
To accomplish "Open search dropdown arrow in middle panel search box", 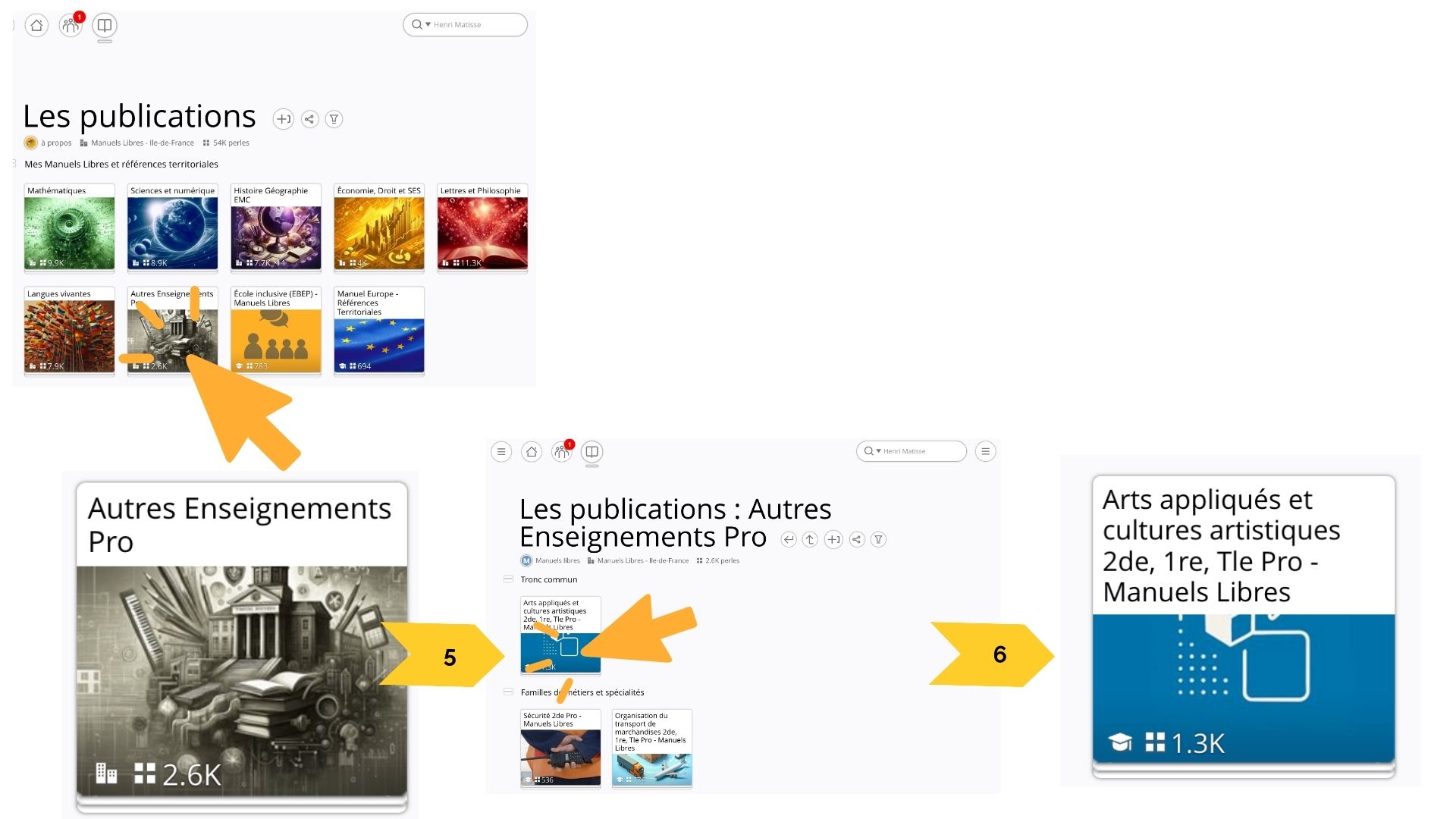I will [x=878, y=451].
